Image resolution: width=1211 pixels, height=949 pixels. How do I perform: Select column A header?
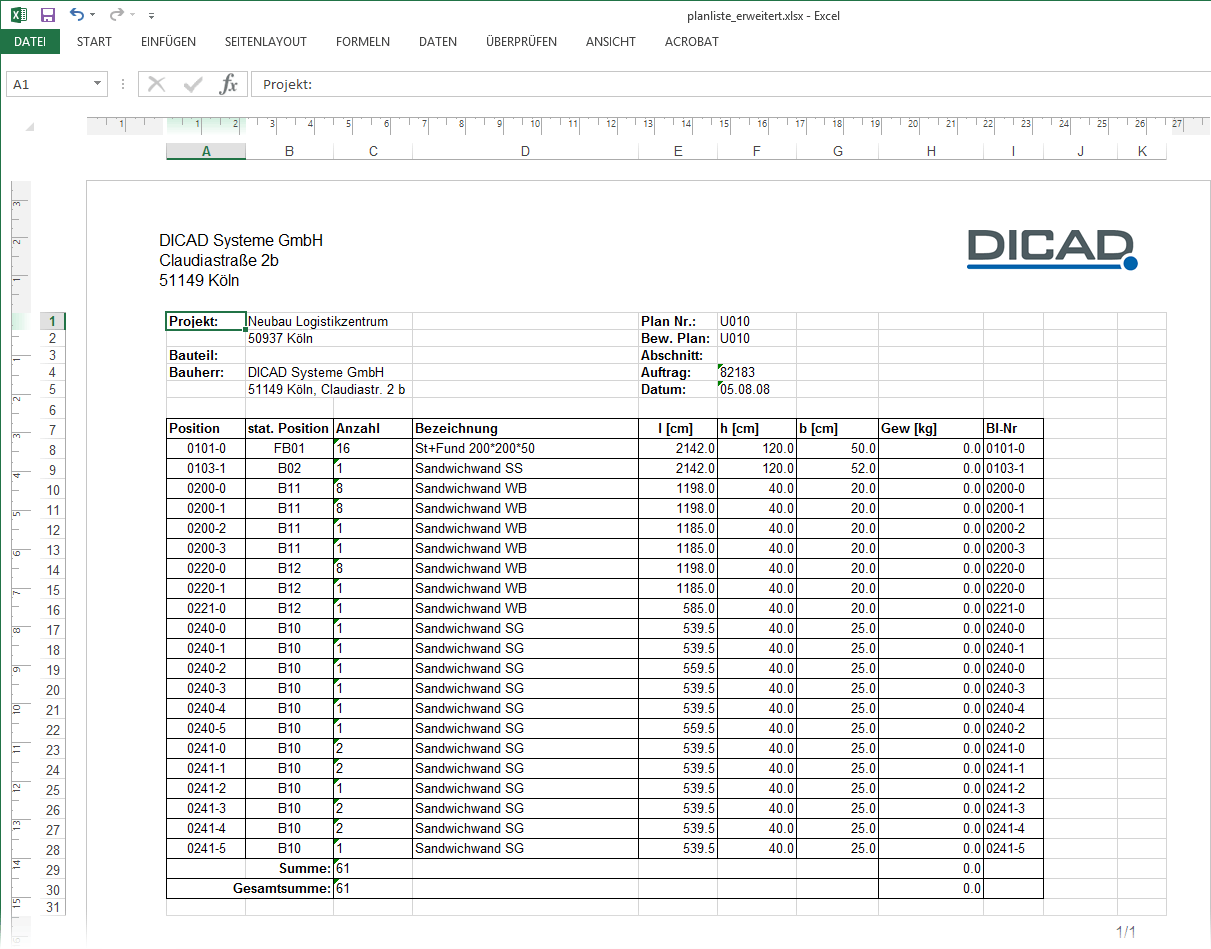click(x=206, y=152)
